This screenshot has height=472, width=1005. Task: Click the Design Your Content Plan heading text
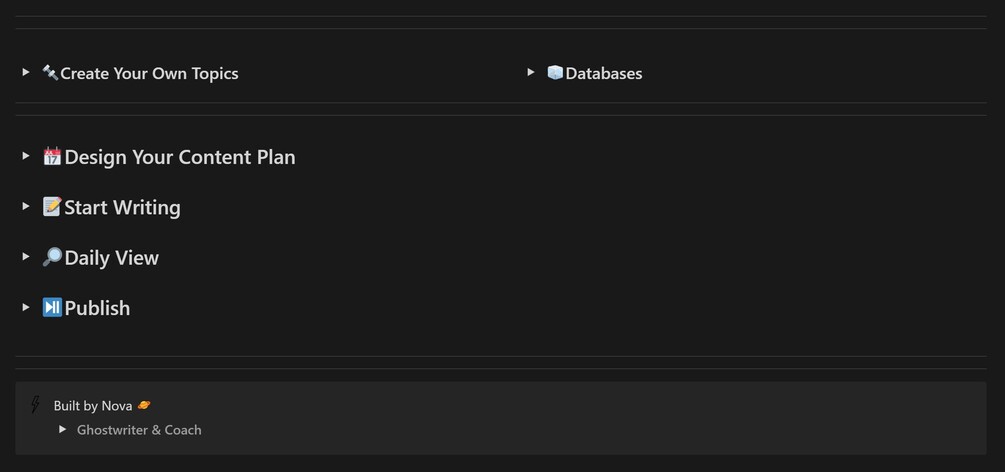[180, 157]
